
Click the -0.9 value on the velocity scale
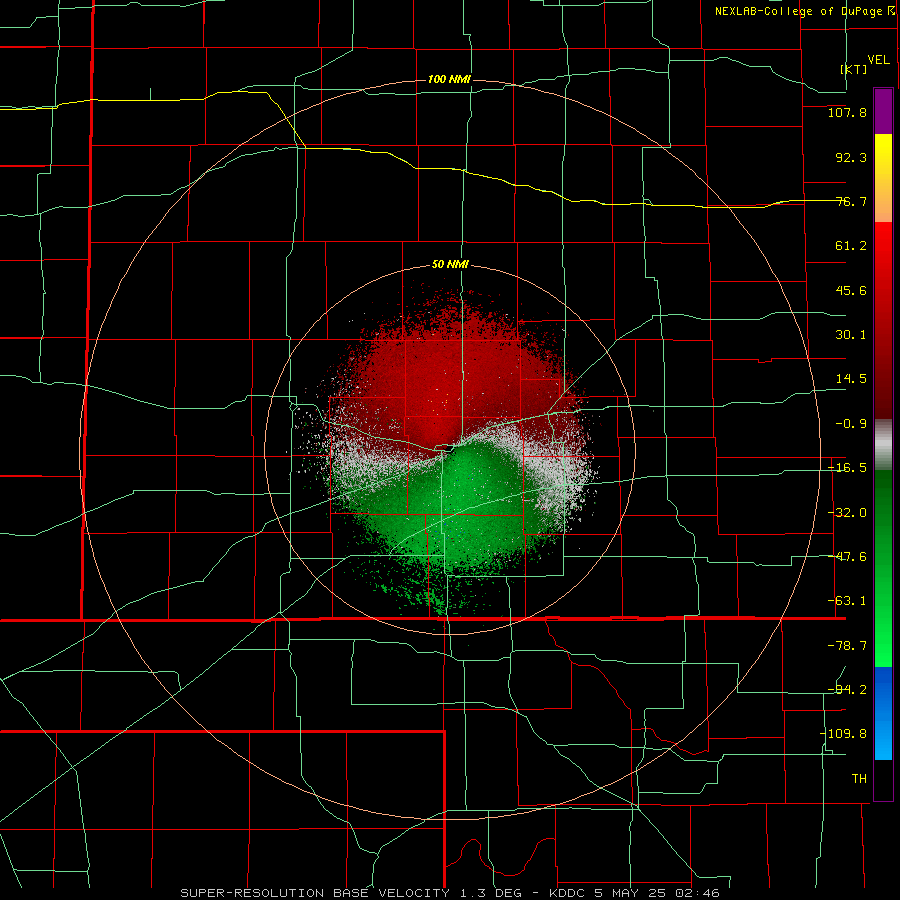[x=851, y=424]
